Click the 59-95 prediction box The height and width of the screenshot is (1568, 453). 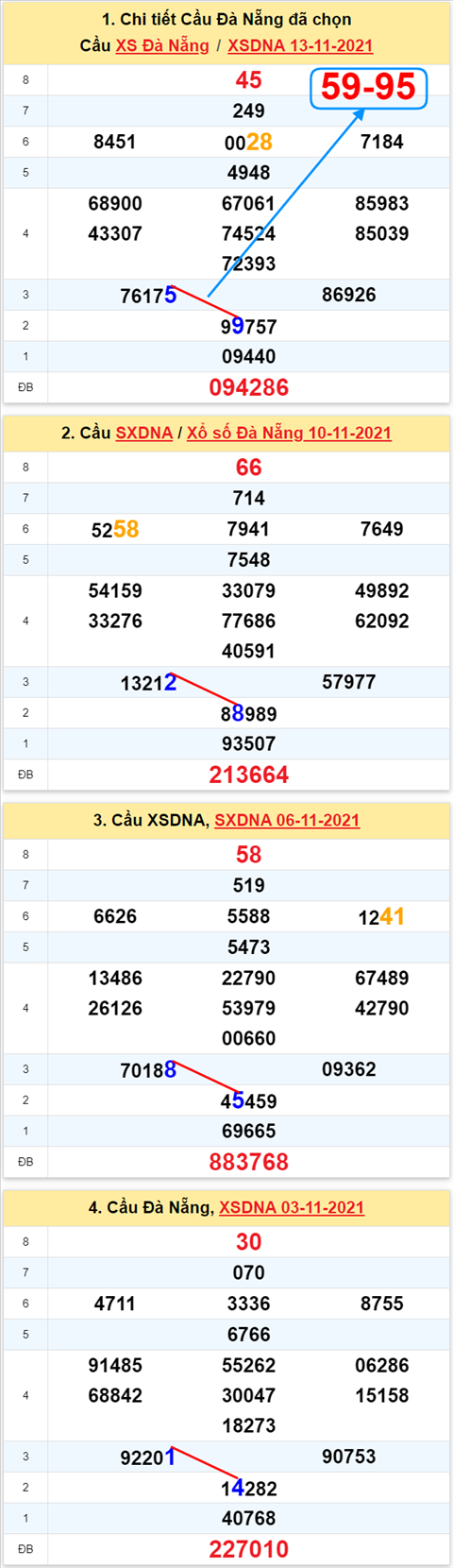[368, 87]
